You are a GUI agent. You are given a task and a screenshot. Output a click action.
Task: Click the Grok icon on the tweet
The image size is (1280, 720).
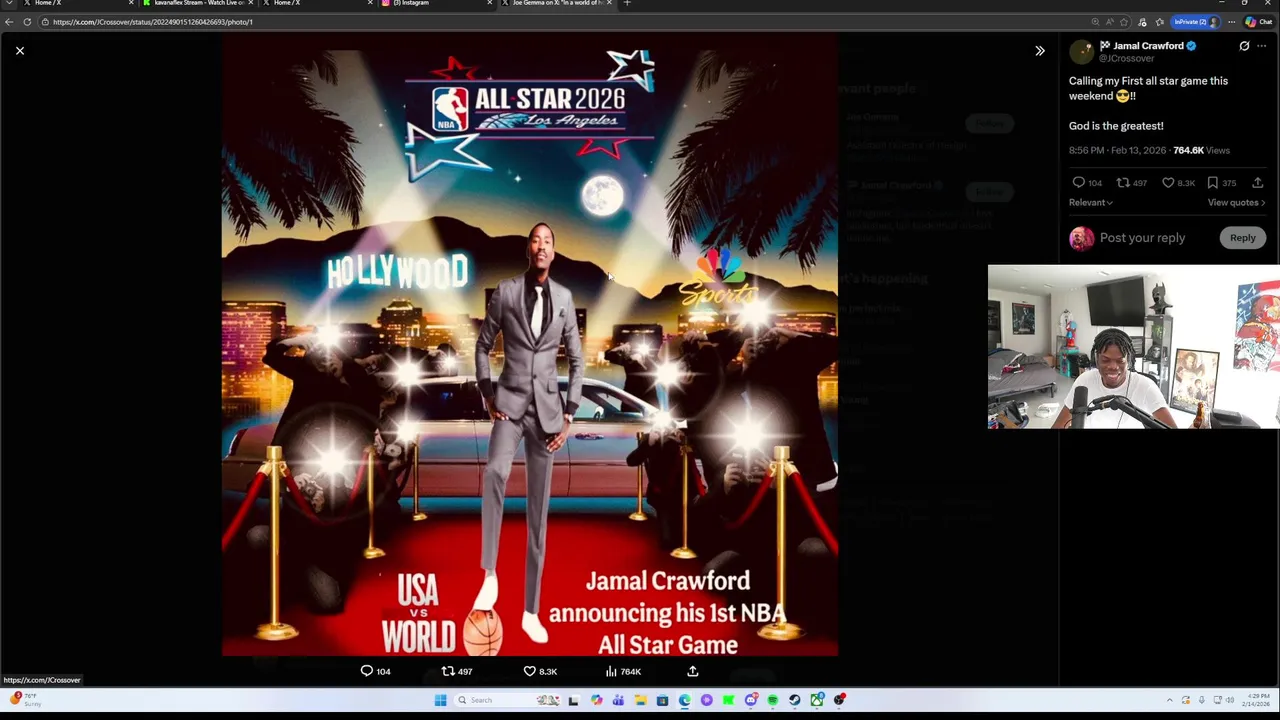[x=1244, y=46]
